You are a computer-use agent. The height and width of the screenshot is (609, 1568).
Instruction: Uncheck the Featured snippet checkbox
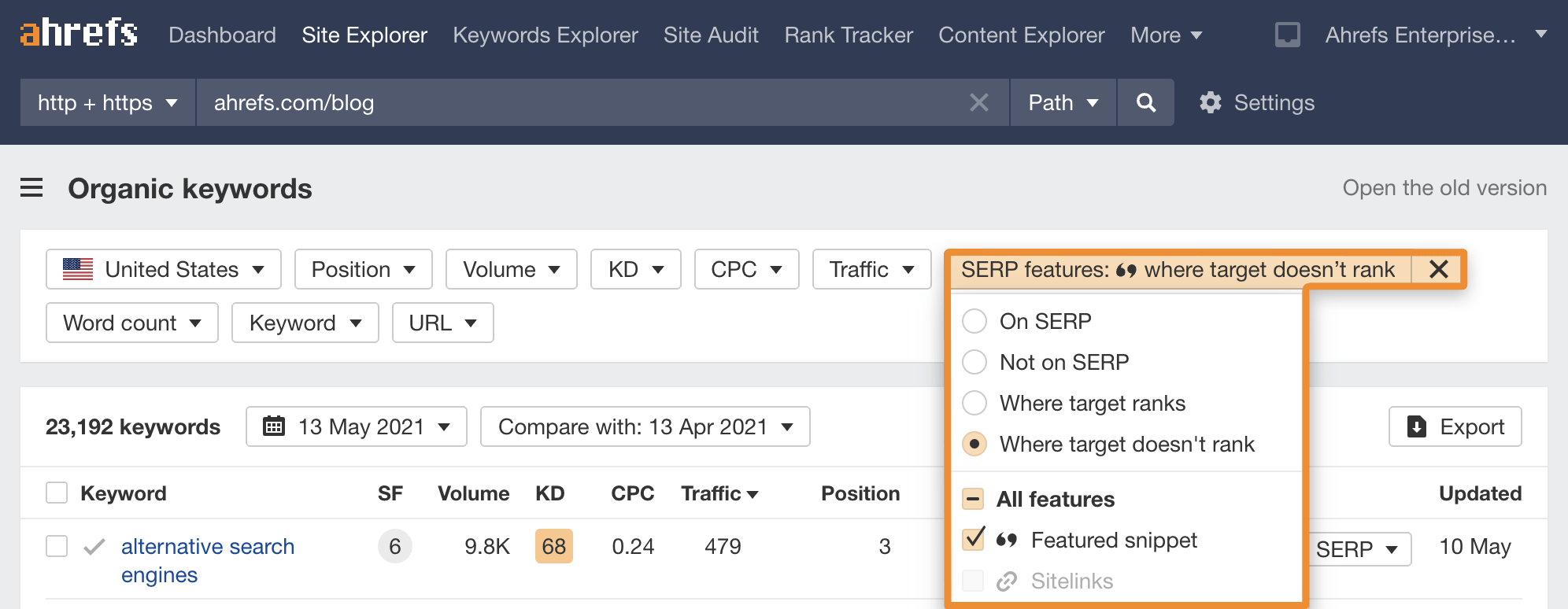974,539
